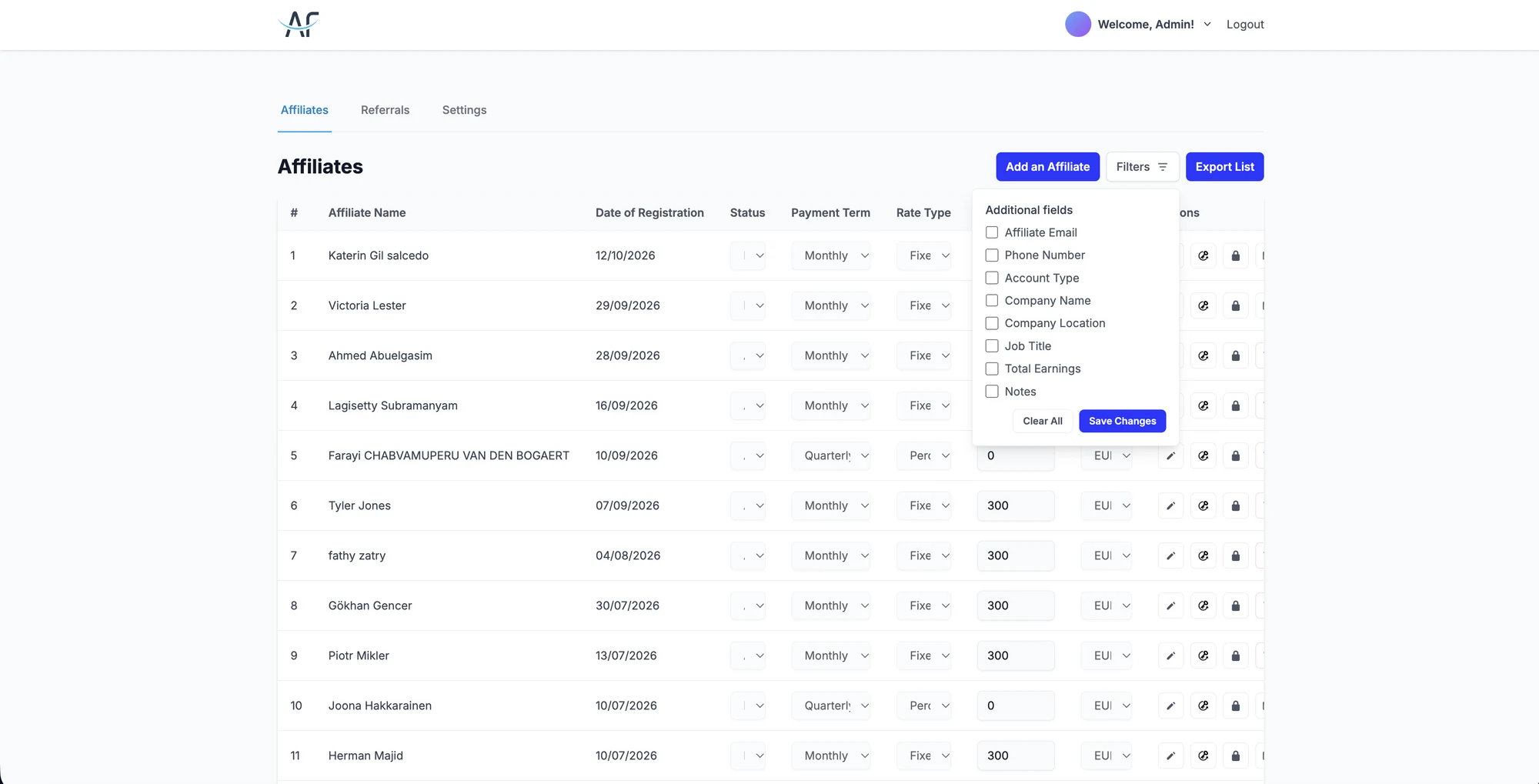Check the Job Title checkbox
This screenshot has height=784, width=1539.
992,346
